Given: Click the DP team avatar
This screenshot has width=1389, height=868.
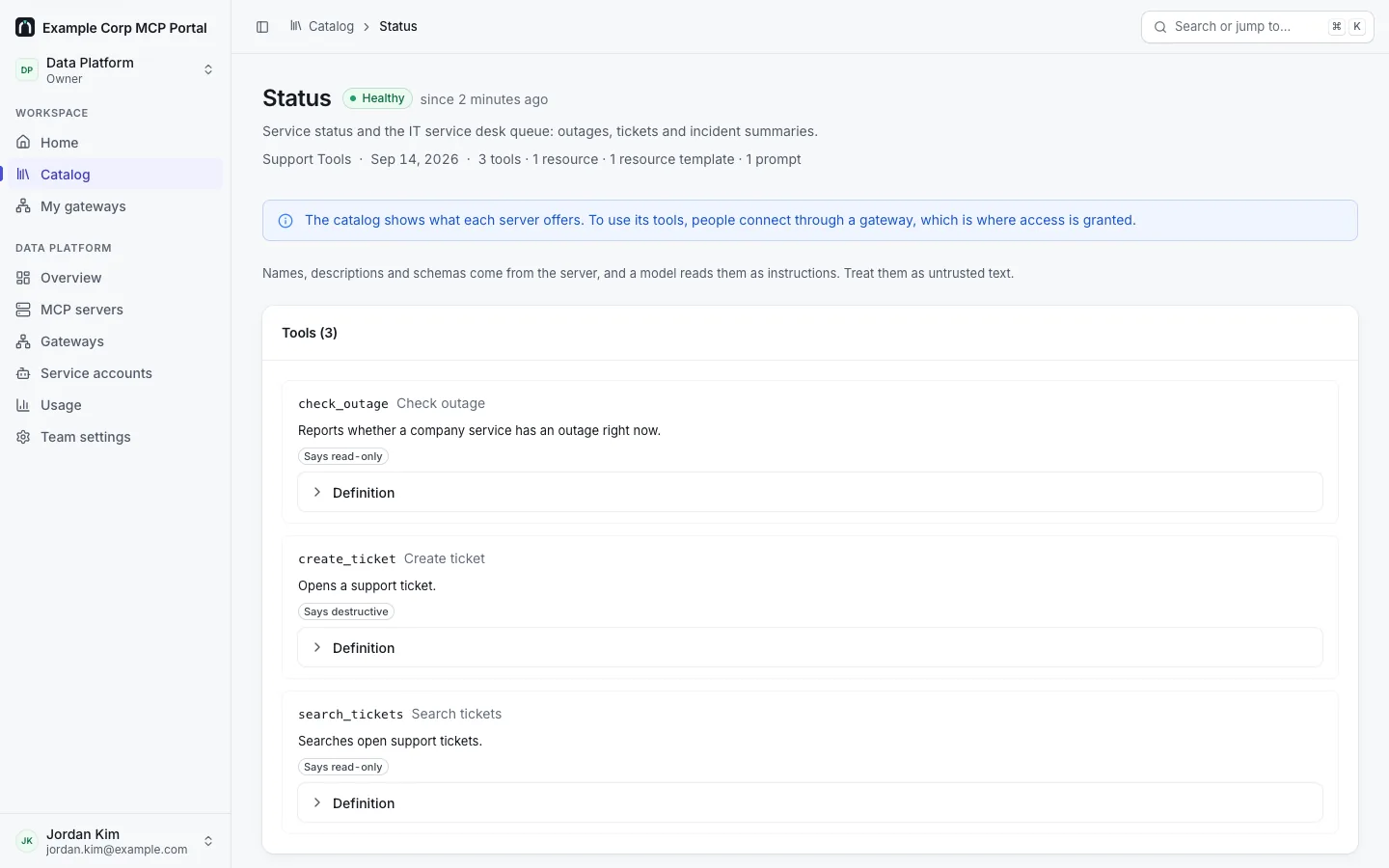Looking at the screenshot, I should coord(27,69).
